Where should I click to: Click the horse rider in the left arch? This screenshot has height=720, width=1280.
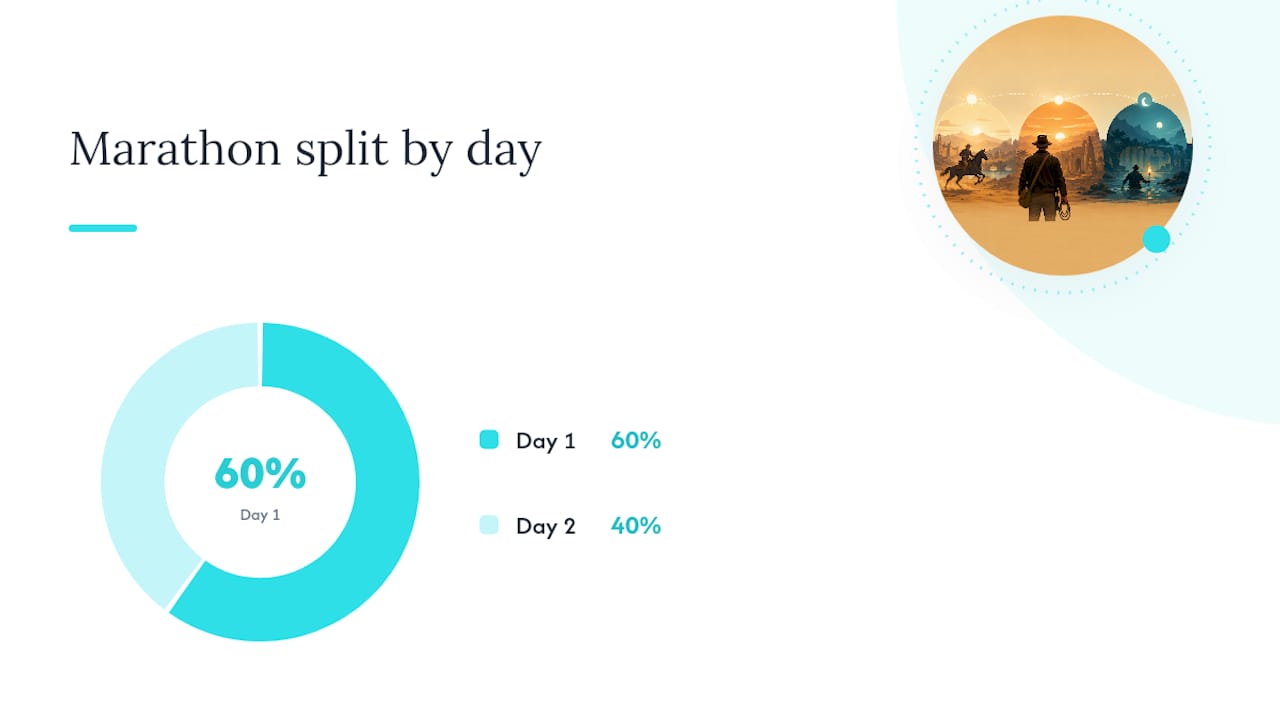[x=965, y=166]
